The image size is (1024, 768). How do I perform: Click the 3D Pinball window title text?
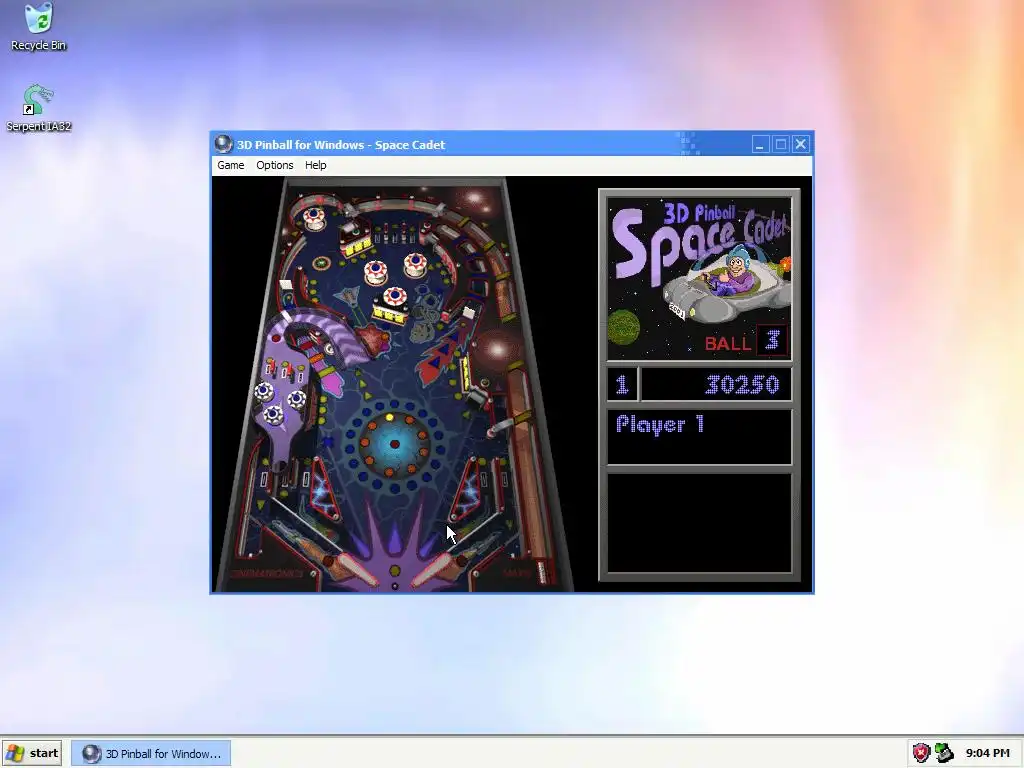[x=341, y=145]
